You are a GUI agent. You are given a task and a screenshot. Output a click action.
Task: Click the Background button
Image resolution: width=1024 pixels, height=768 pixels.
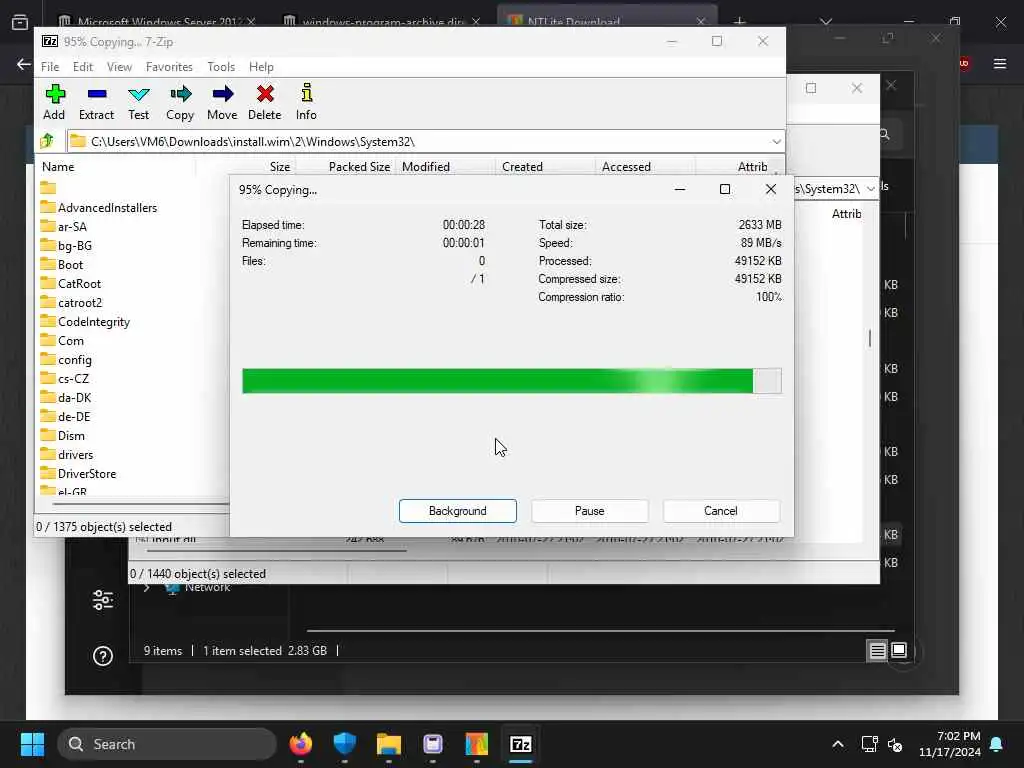point(458,511)
